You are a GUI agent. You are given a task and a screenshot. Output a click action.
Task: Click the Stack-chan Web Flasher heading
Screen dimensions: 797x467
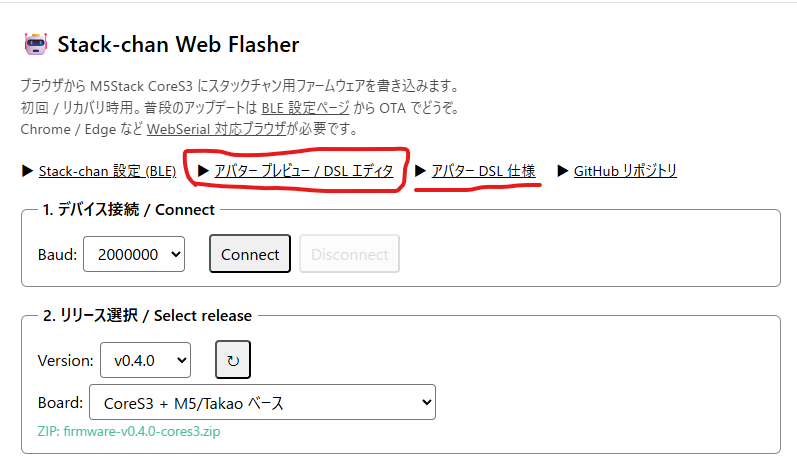point(178,45)
